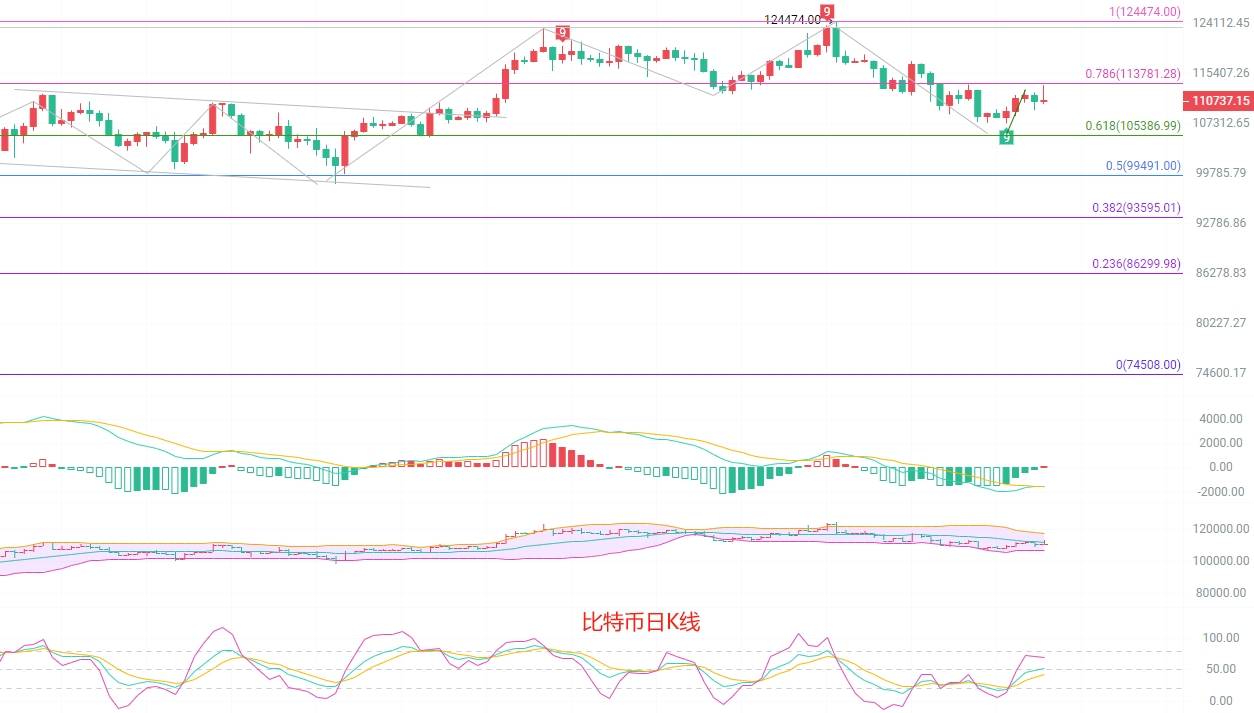Click the 80227.27 price axis label
Viewport: 1254px width, 713px height.
click(1219, 323)
